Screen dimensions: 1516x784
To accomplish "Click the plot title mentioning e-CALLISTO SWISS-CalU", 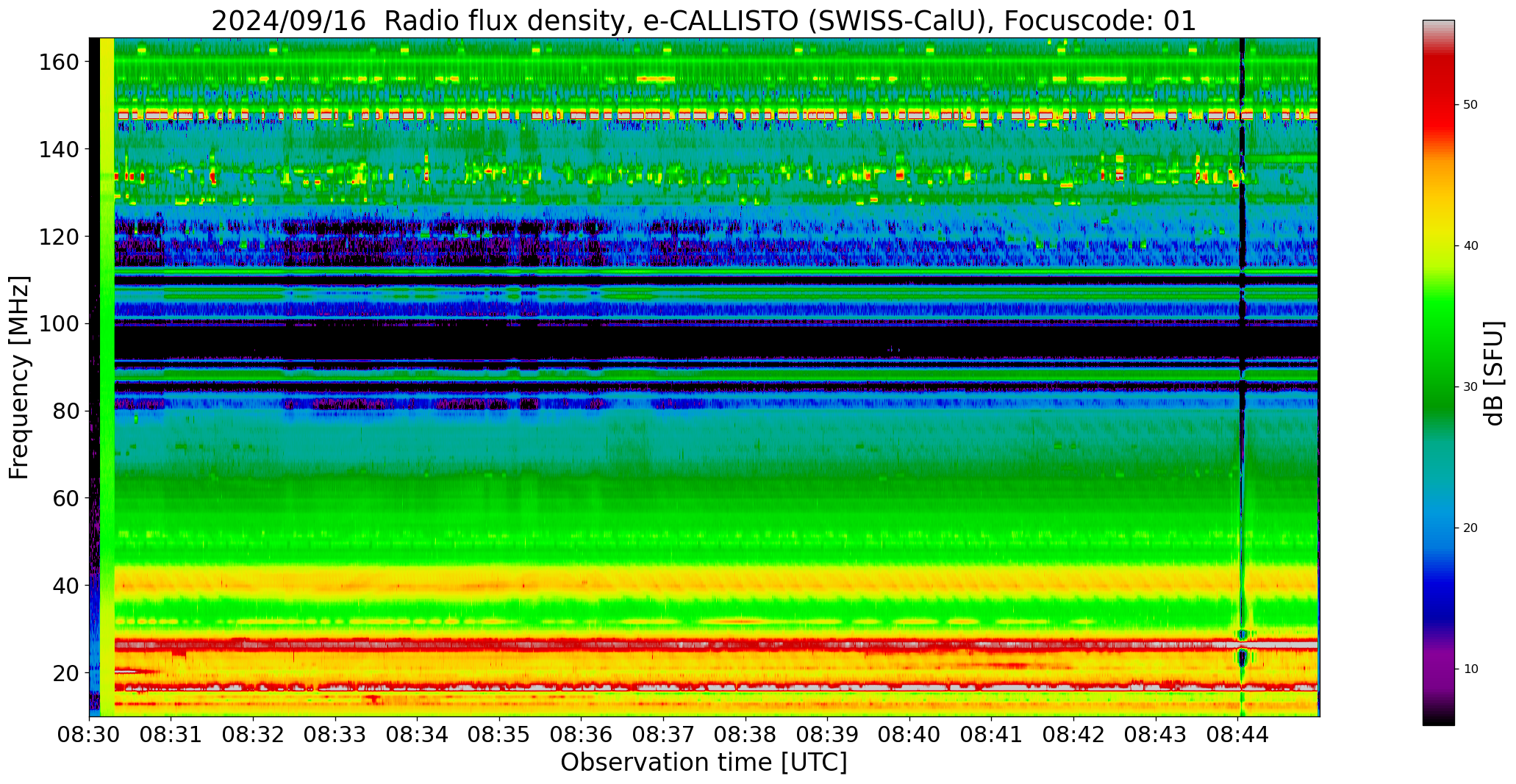I will [x=704, y=21].
